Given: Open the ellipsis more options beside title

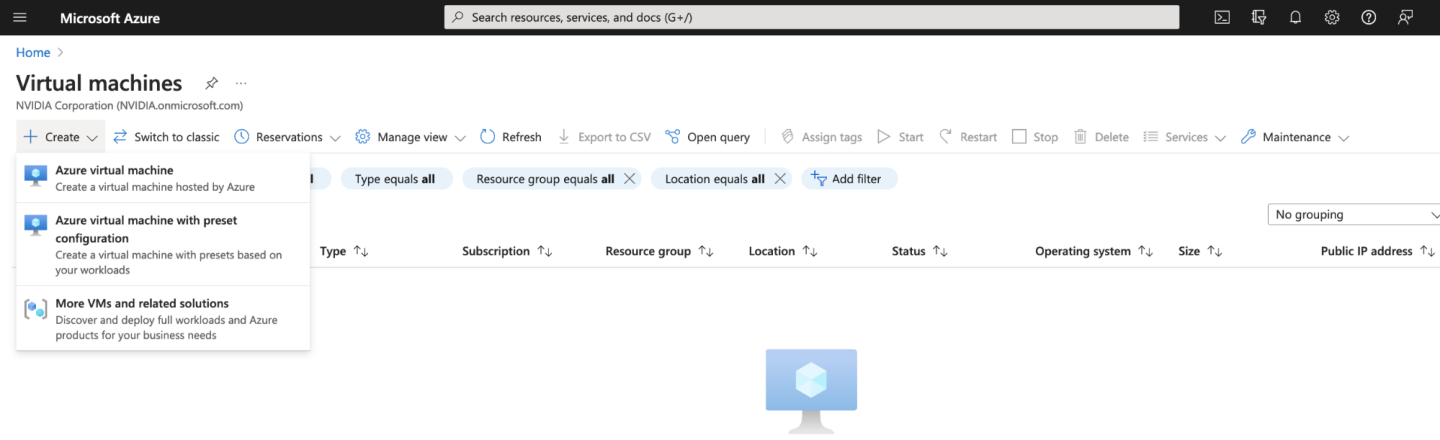Looking at the screenshot, I should [241, 83].
